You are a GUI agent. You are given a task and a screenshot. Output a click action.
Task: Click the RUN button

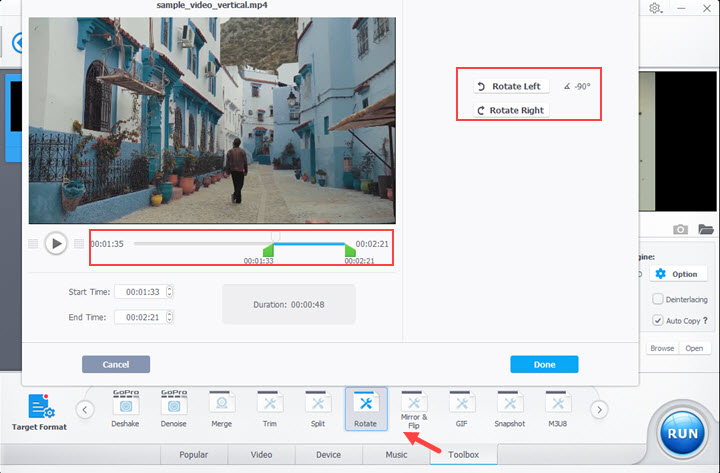pos(682,433)
